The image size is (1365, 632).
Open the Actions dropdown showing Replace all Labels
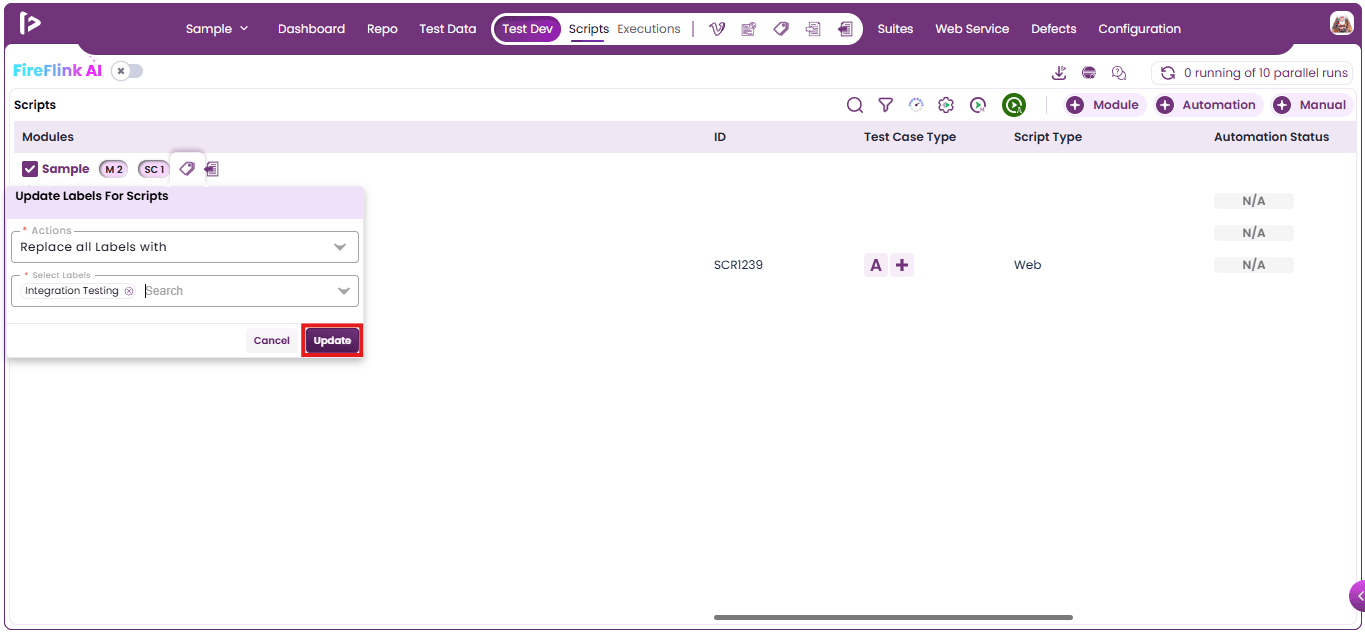click(x=185, y=247)
